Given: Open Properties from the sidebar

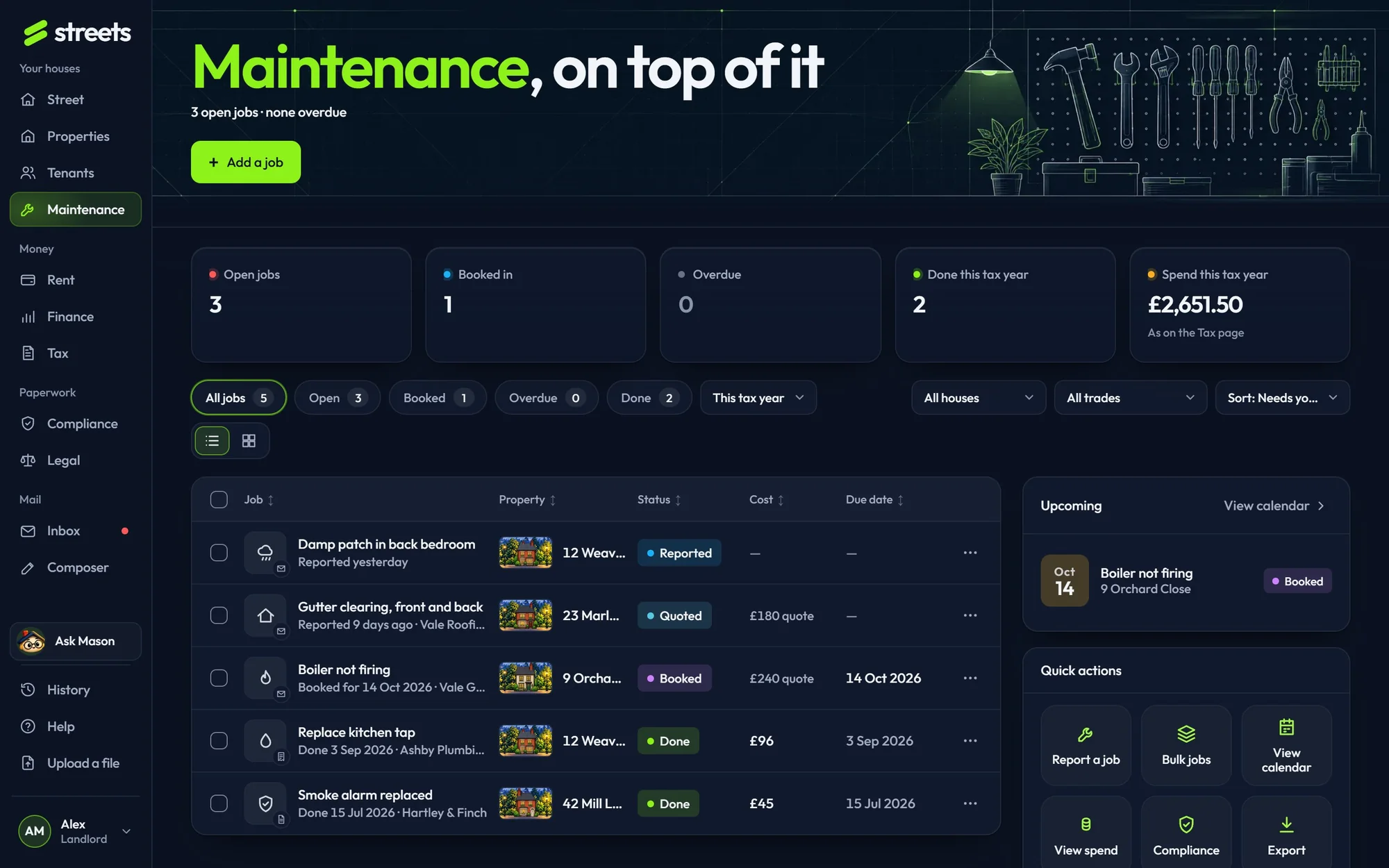Looking at the screenshot, I should (x=76, y=136).
